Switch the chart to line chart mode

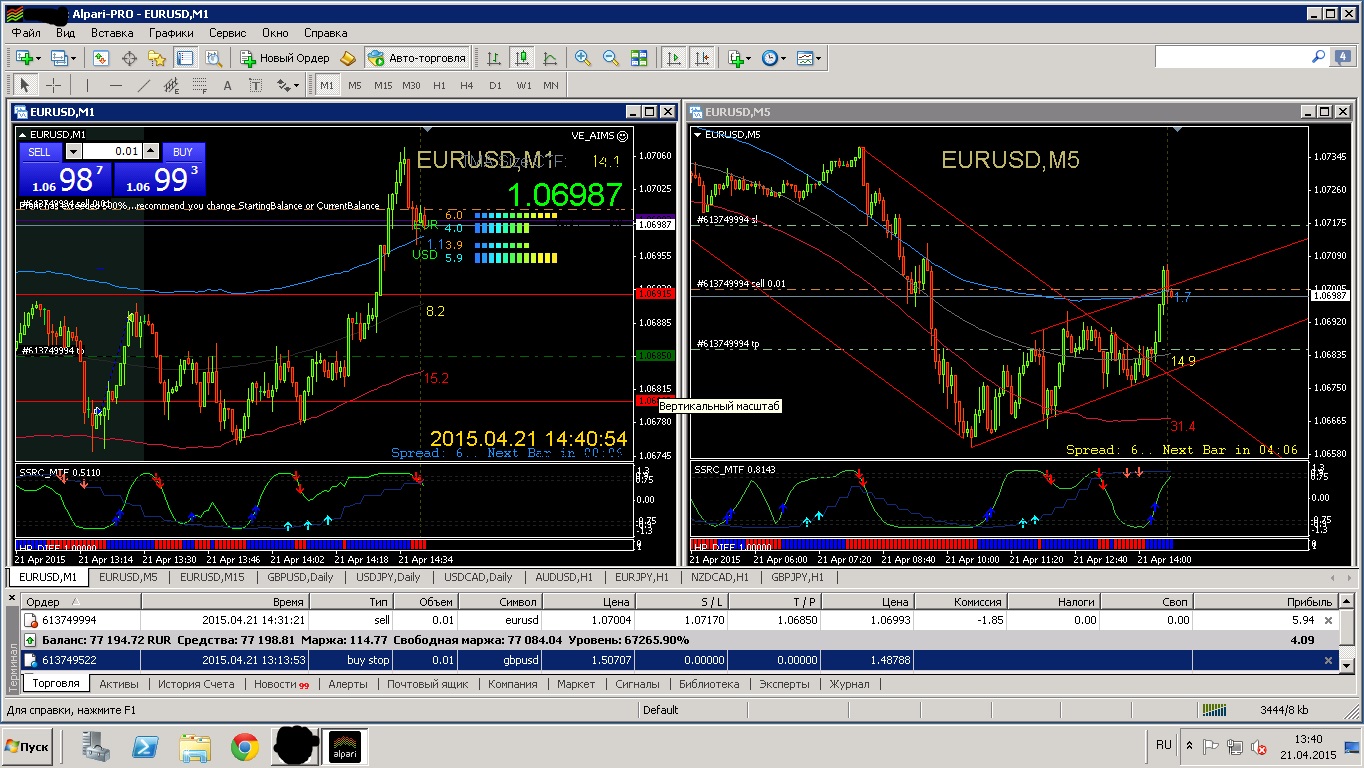pyautogui.click(x=550, y=58)
